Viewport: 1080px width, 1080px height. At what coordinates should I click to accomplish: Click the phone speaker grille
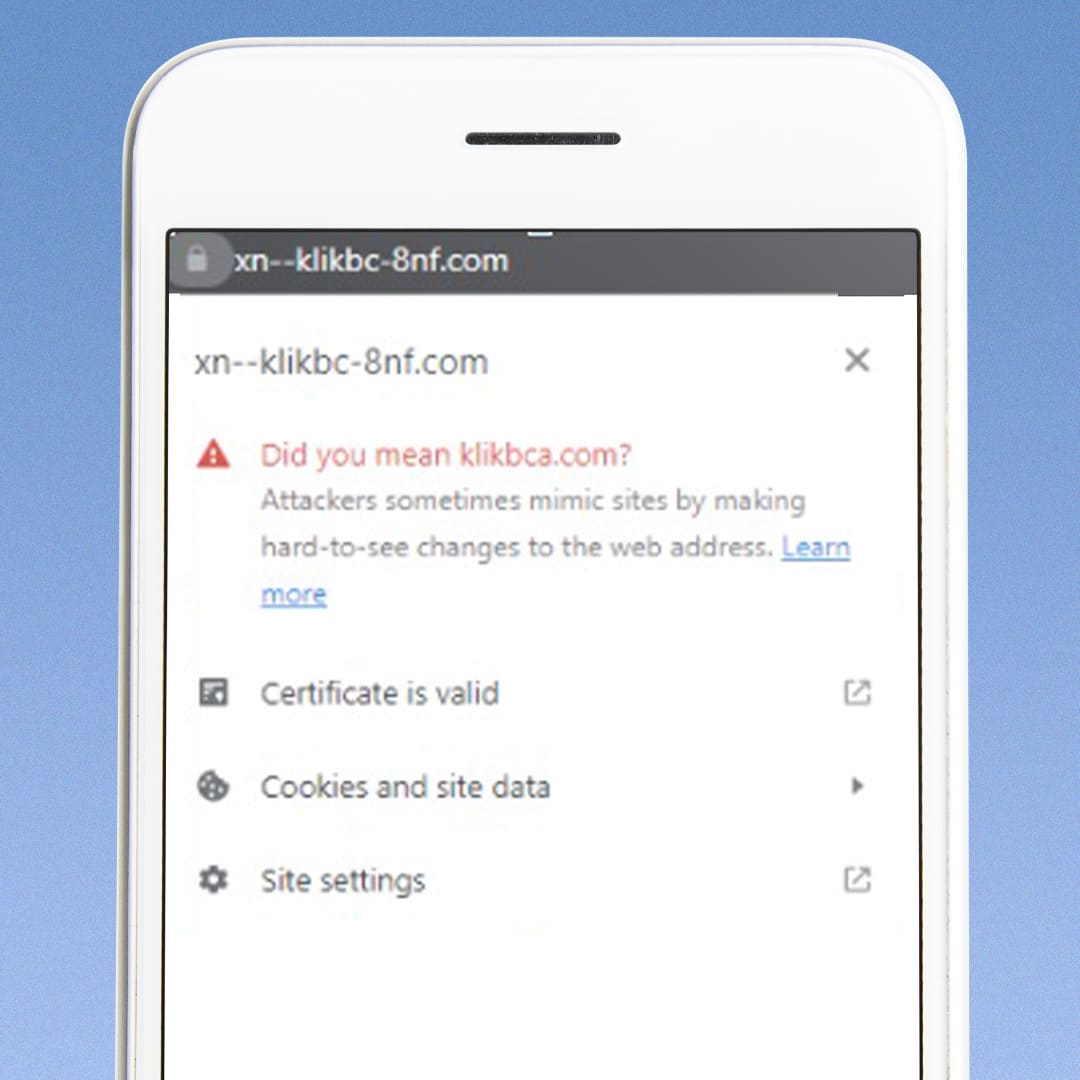tap(543, 139)
